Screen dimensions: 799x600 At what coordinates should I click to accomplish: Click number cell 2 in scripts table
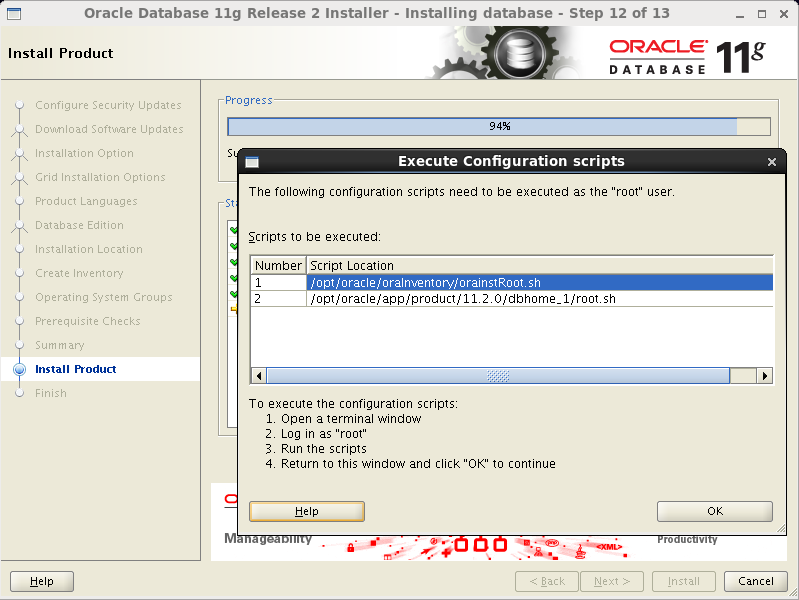pos(278,299)
